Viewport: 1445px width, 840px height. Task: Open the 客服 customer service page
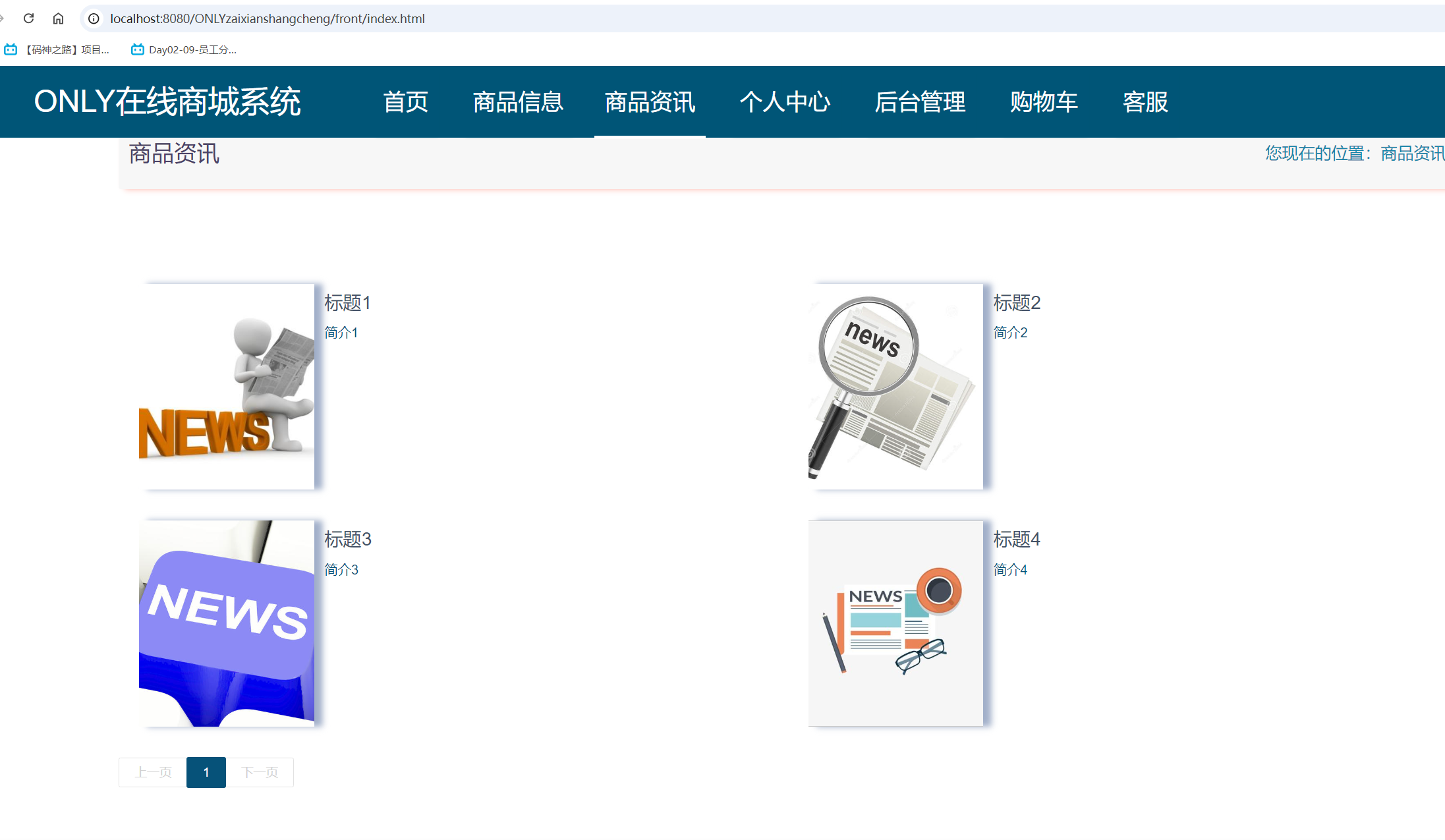pyautogui.click(x=1145, y=102)
